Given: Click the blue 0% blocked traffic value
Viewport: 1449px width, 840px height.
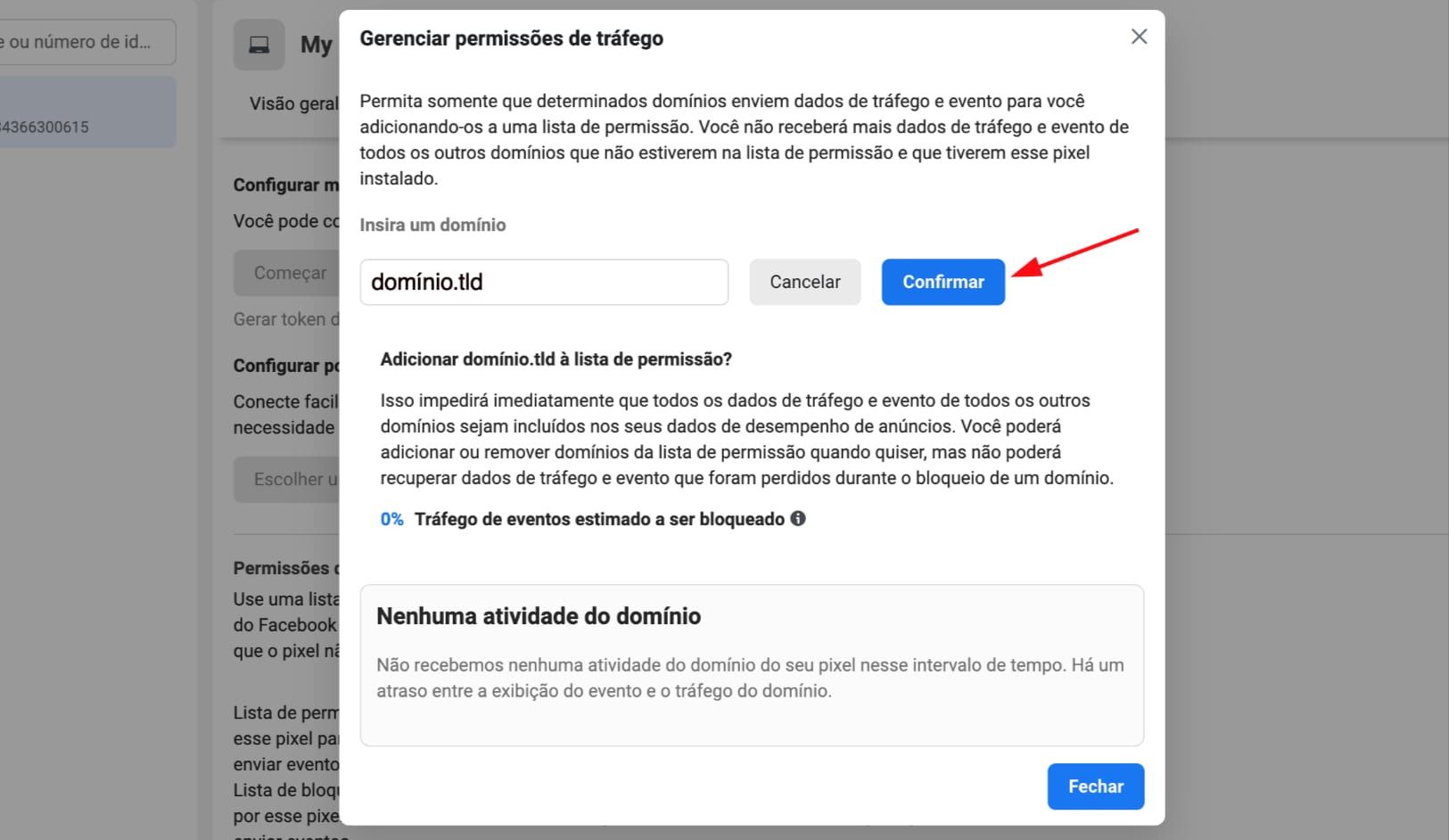Looking at the screenshot, I should tap(391, 519).
